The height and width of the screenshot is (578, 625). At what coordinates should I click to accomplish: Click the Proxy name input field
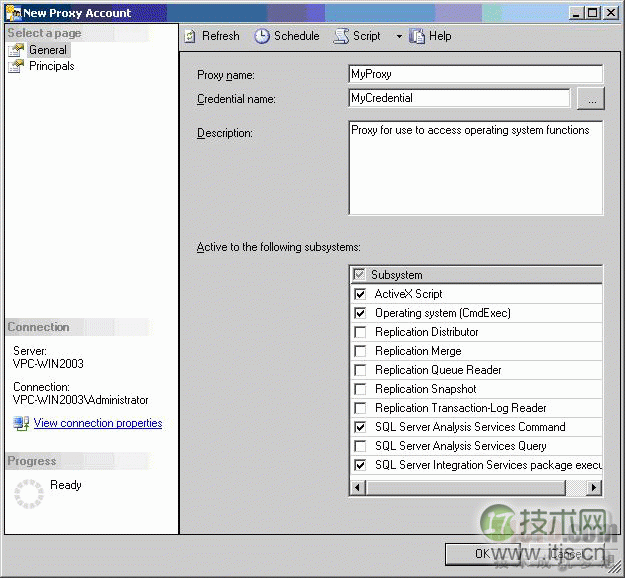pyautogui.click(x=476, y=74)
